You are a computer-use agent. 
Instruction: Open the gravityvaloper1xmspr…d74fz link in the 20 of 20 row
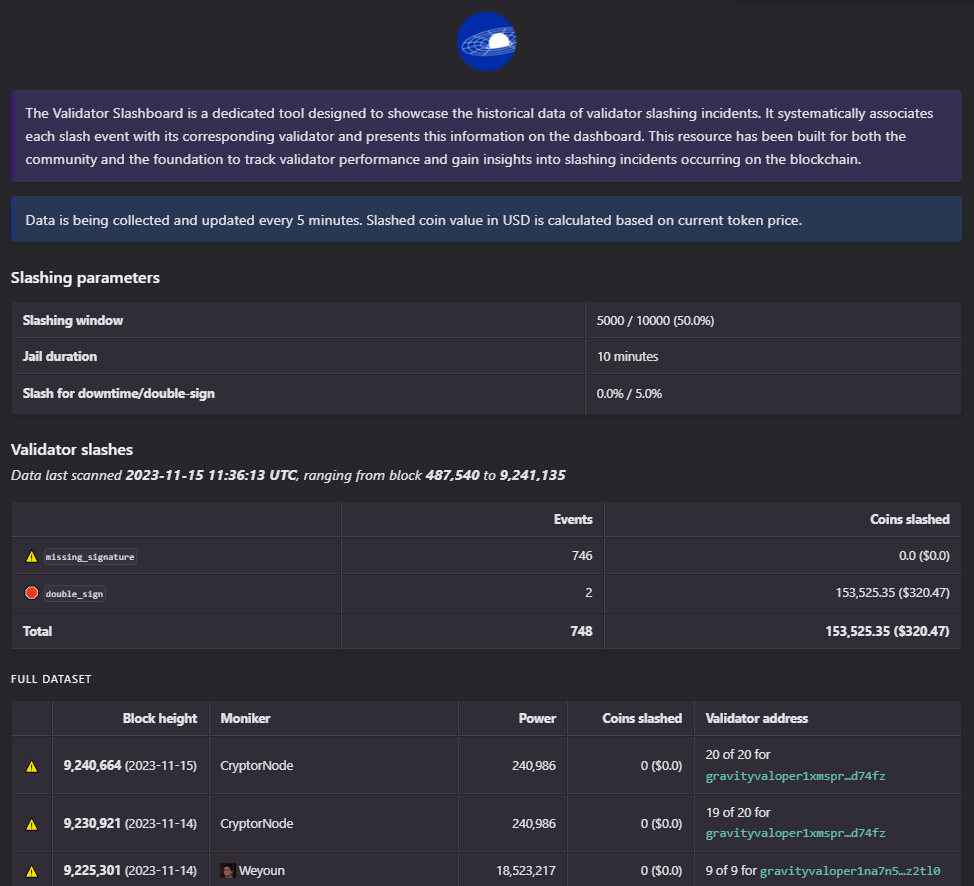(795, 776)
